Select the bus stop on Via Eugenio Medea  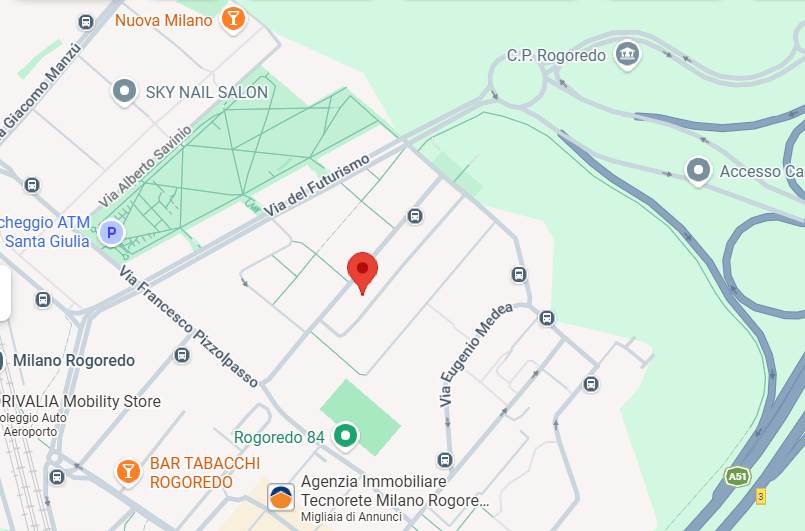547,318
